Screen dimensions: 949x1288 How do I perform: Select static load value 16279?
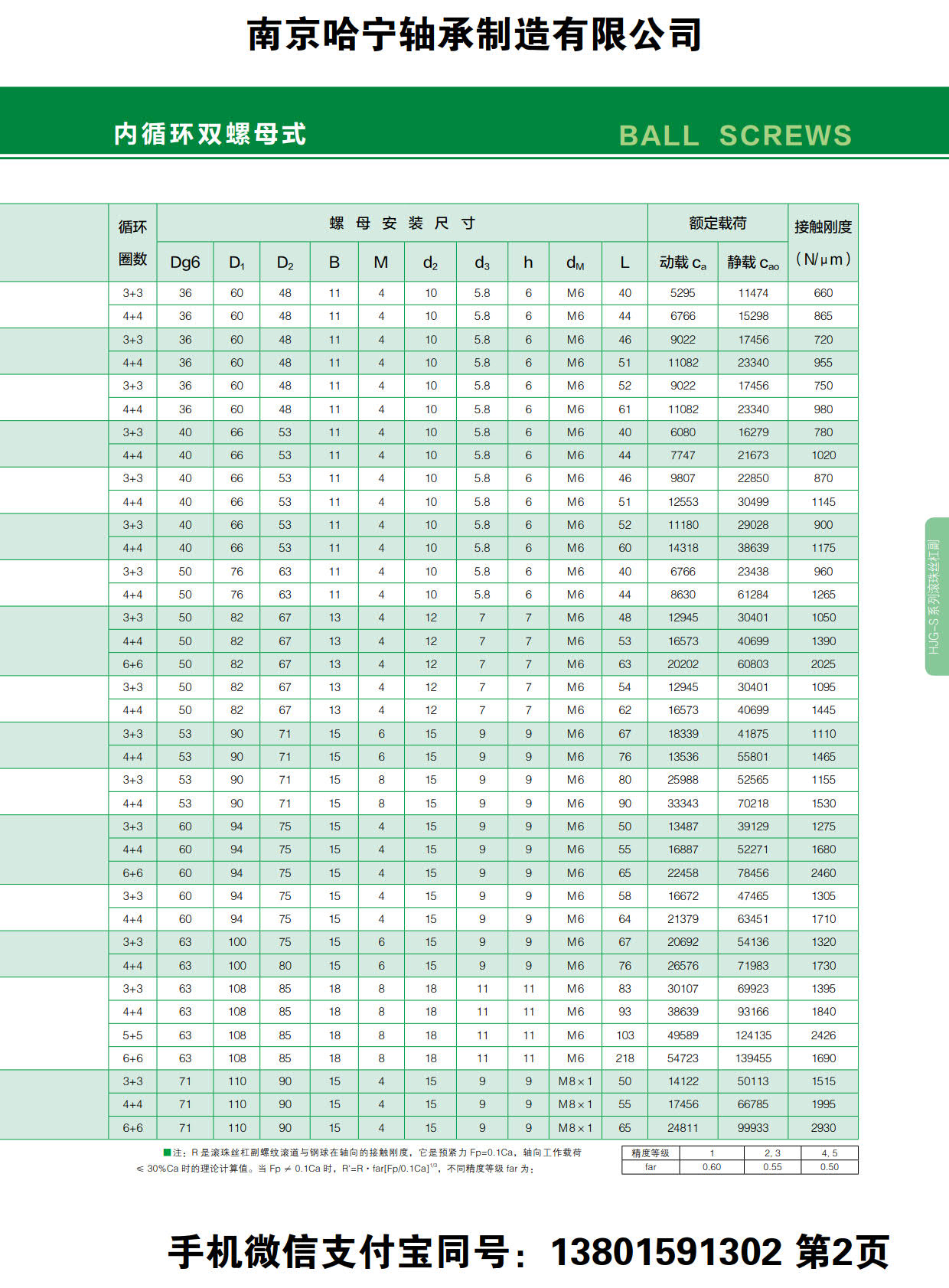(753, 432)
